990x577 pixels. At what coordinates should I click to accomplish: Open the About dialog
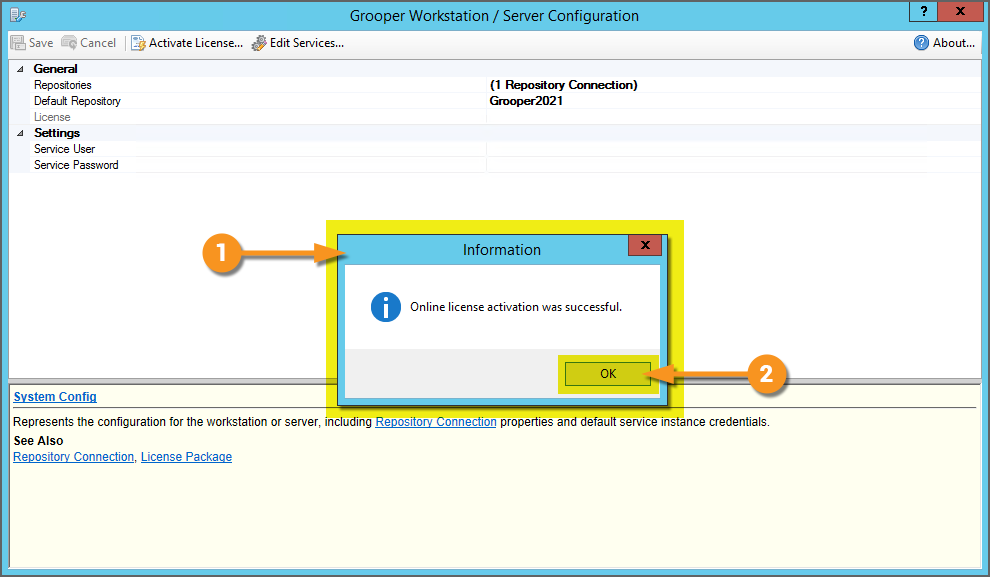945,43
